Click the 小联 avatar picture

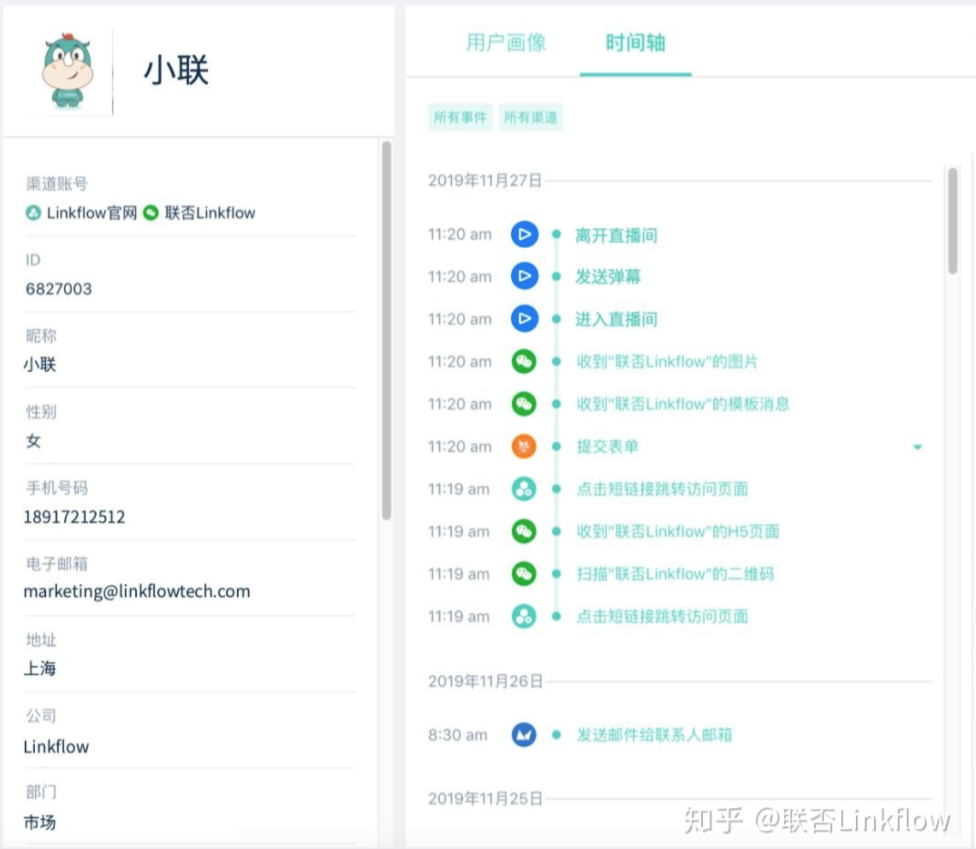(68, 70)
